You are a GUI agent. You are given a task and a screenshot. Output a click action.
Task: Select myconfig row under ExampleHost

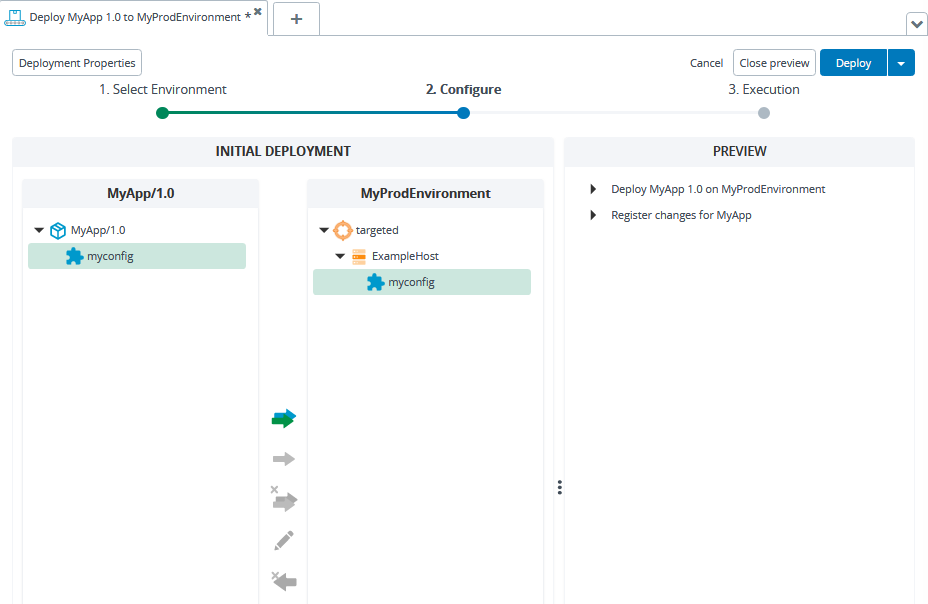(422, 282)
